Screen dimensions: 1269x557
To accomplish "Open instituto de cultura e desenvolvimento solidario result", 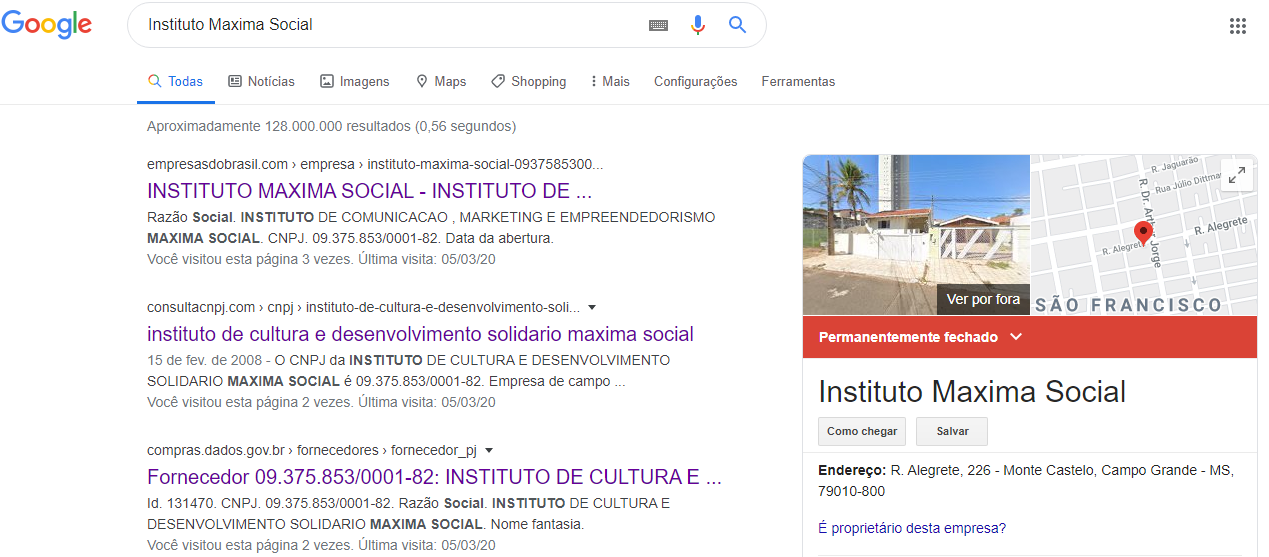I will pyautogui.click(x=420, y=334).
